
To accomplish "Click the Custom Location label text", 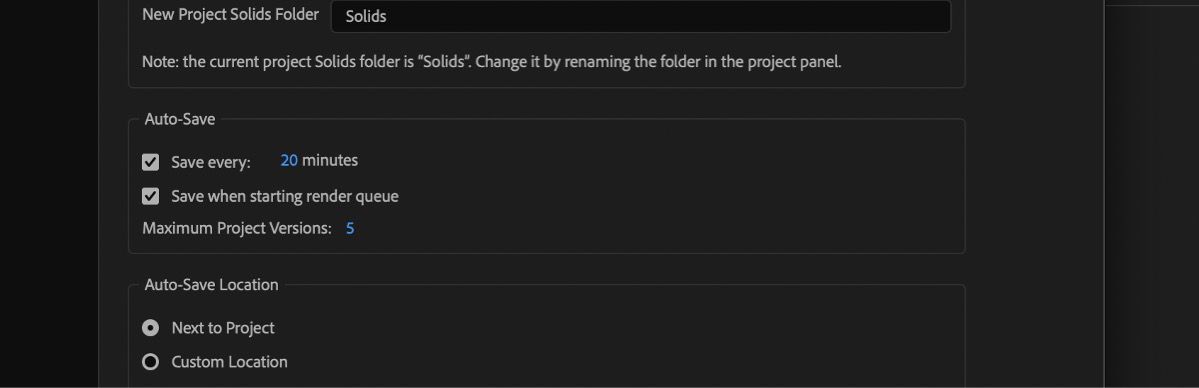I will coord(229,362).
